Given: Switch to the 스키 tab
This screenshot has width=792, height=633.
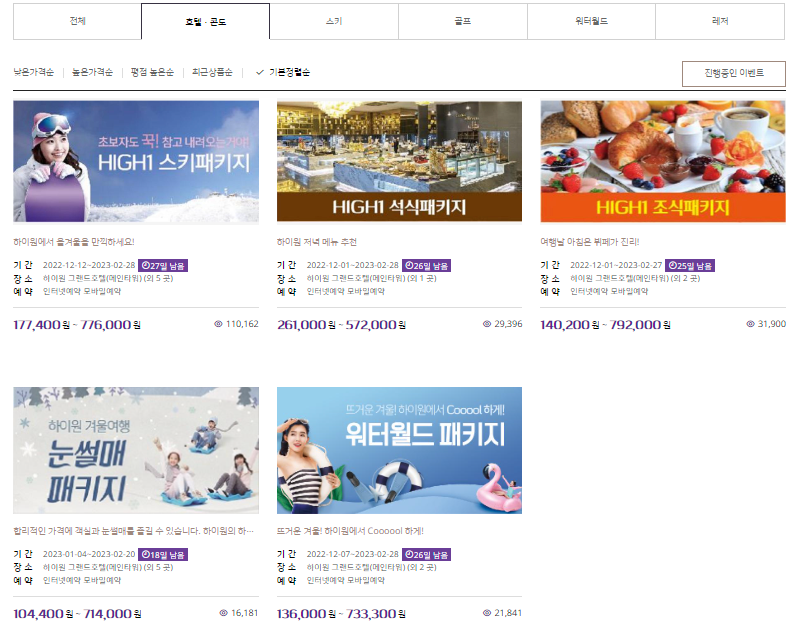Looking at the screenshot, I should [x=334, y=21].
